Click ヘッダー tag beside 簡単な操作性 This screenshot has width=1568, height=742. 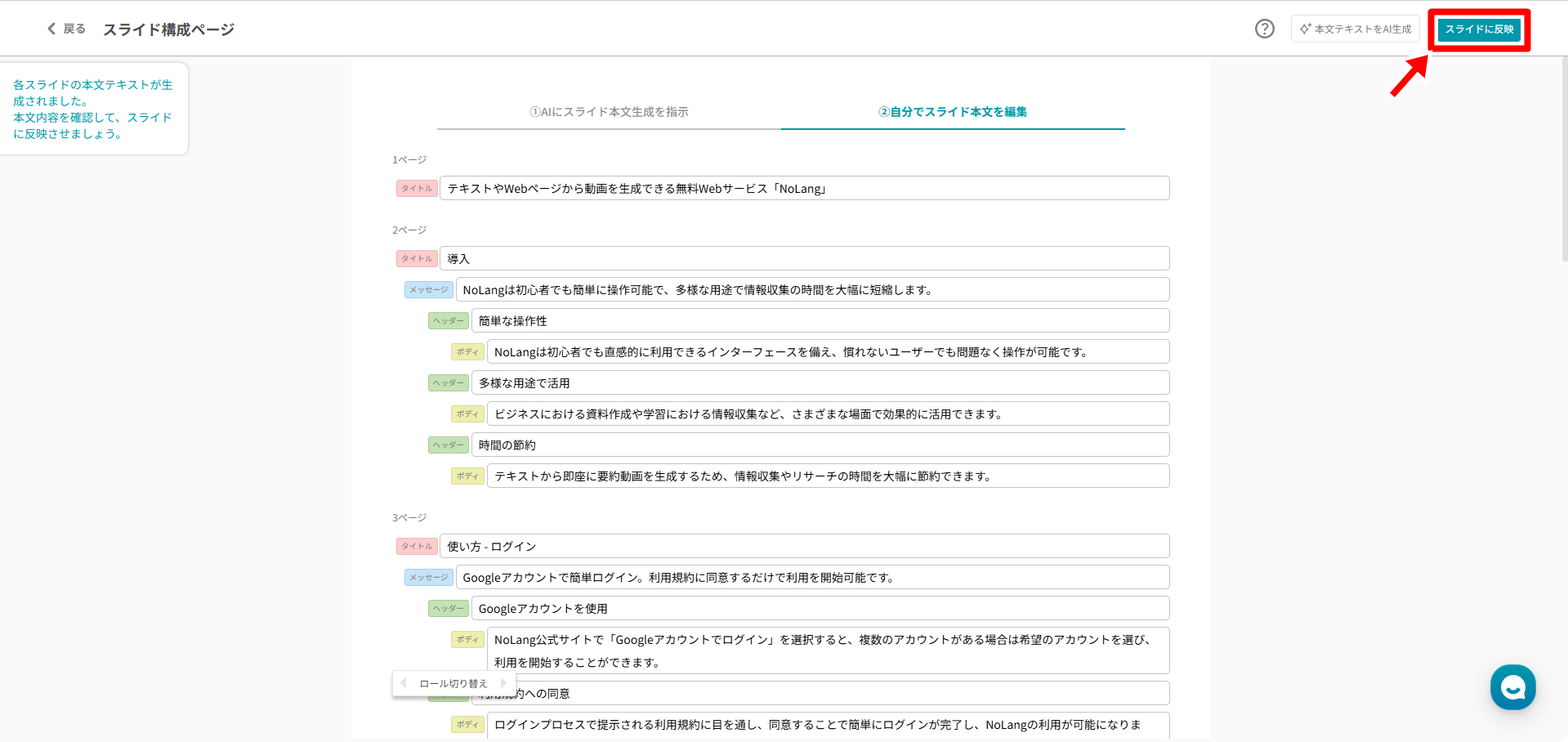coord(449,320)
